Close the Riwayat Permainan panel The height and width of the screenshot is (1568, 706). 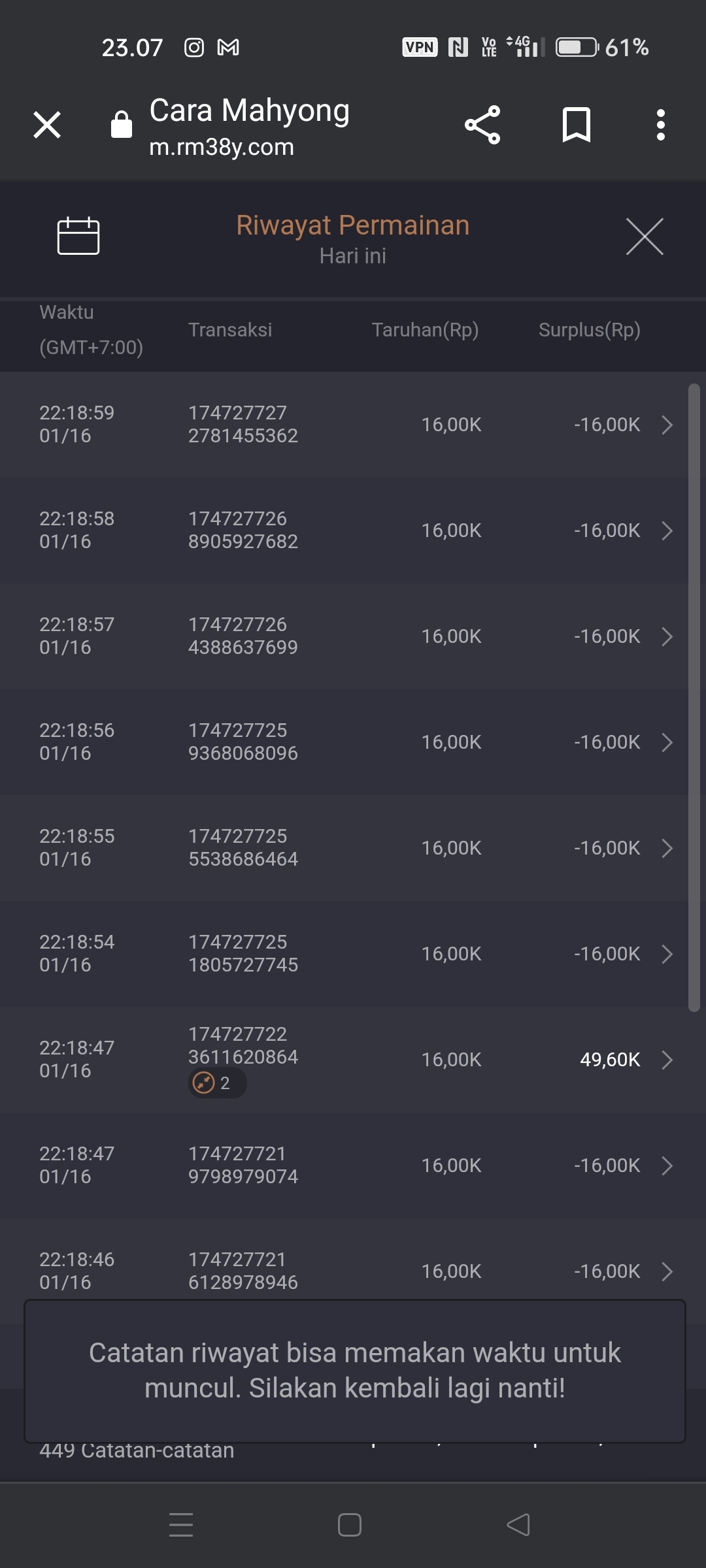point(645,237)
